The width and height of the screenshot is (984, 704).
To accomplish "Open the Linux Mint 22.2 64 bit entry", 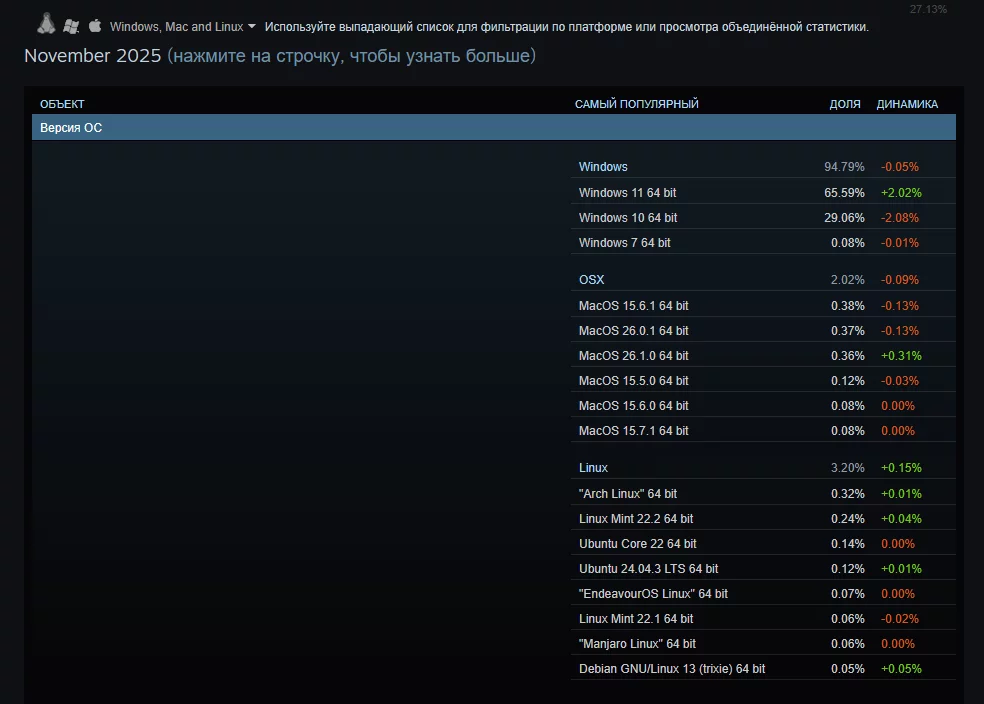I will [x=636, y=519].
